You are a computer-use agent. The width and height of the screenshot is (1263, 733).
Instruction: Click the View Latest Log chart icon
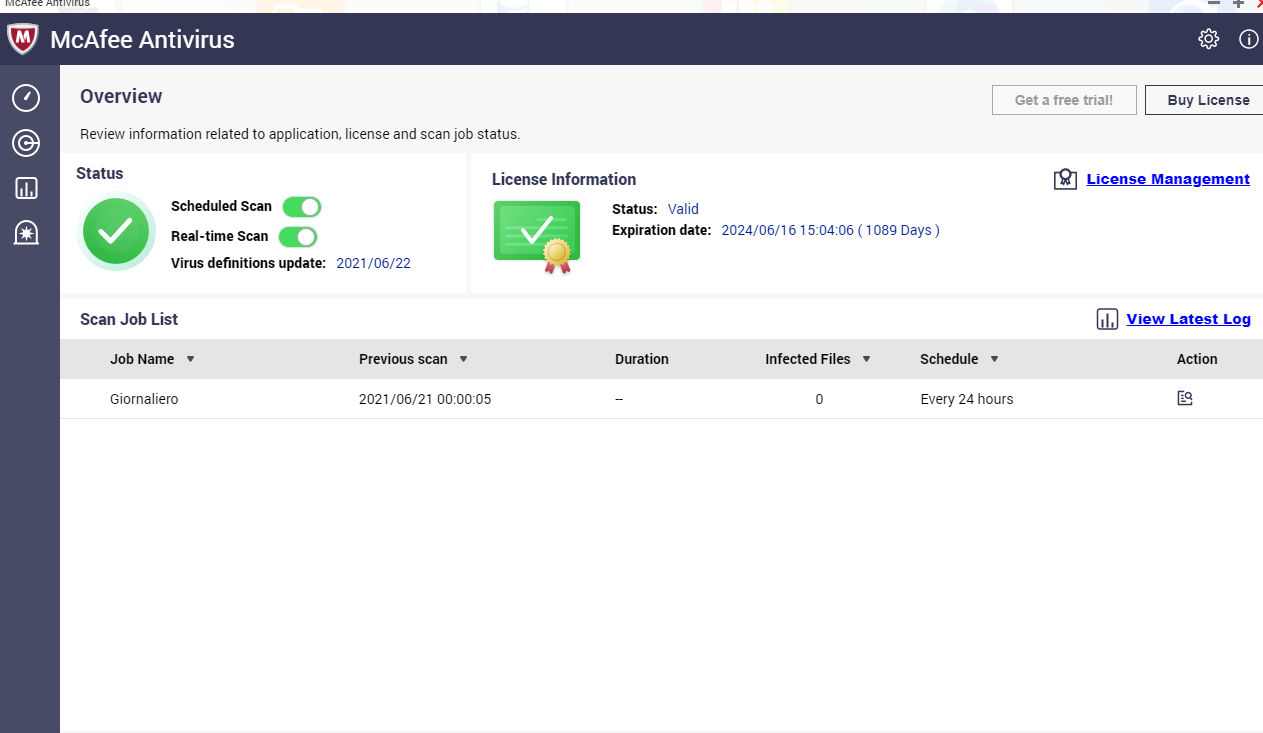pyautogui.click(x=1107, y=319)
